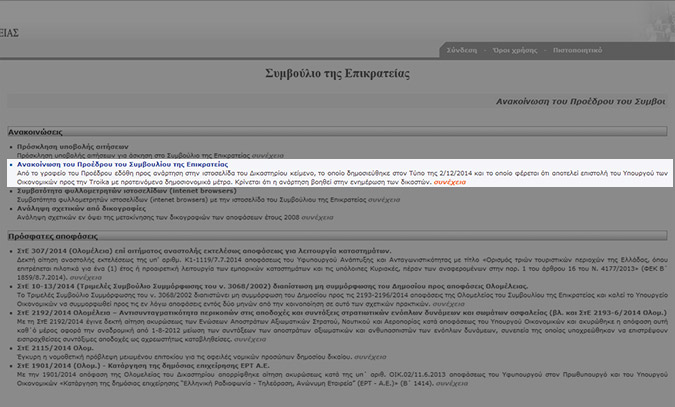This screenshot has width=675, height=407.
Task: Open the συνέχεια link of the ΣτΕ 2115/2014 decision
Action: pyautogui.click(x=370, y=357)
